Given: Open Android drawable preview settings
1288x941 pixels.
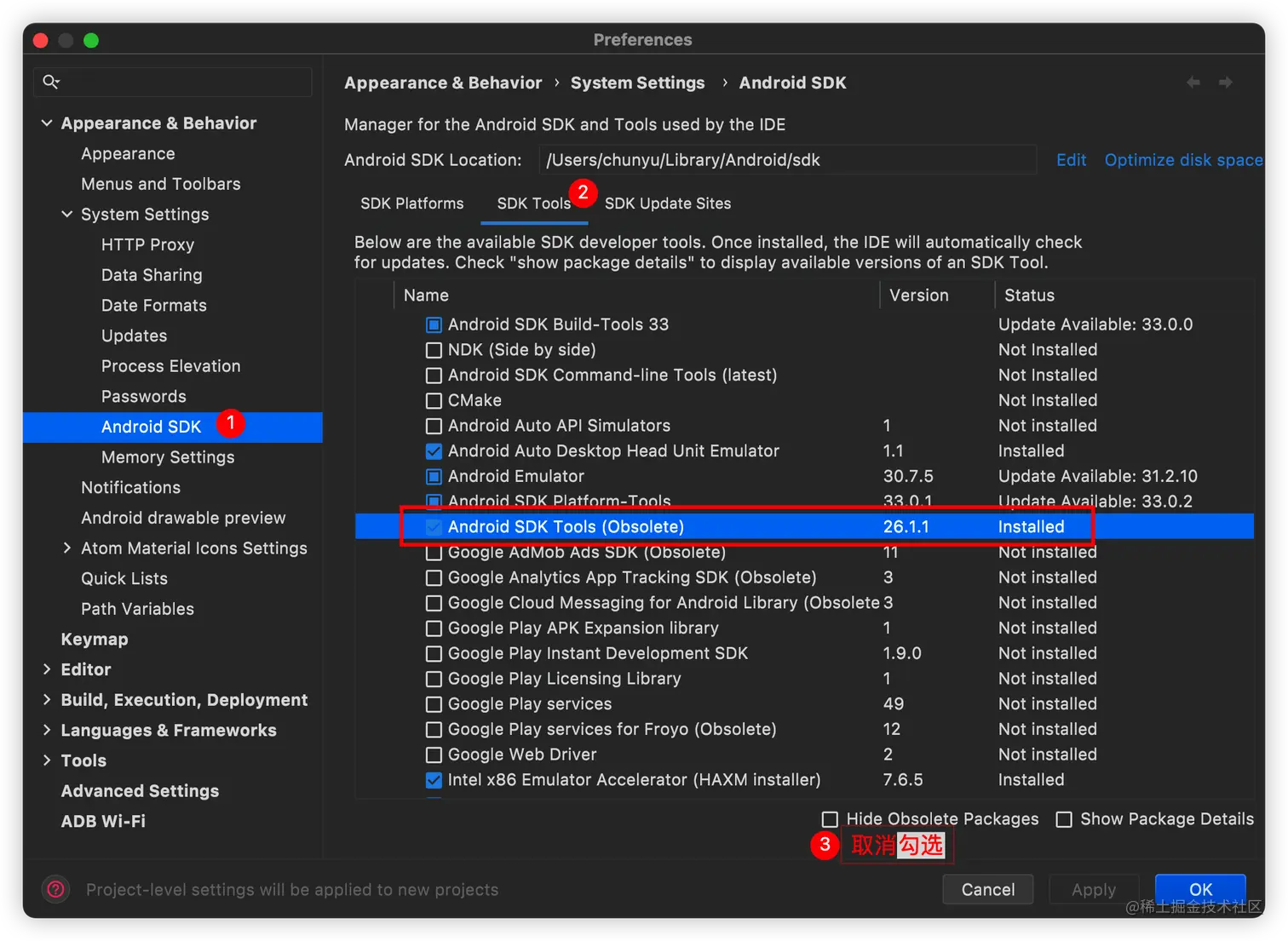Looking at the screenshot, I should [183, 519].
